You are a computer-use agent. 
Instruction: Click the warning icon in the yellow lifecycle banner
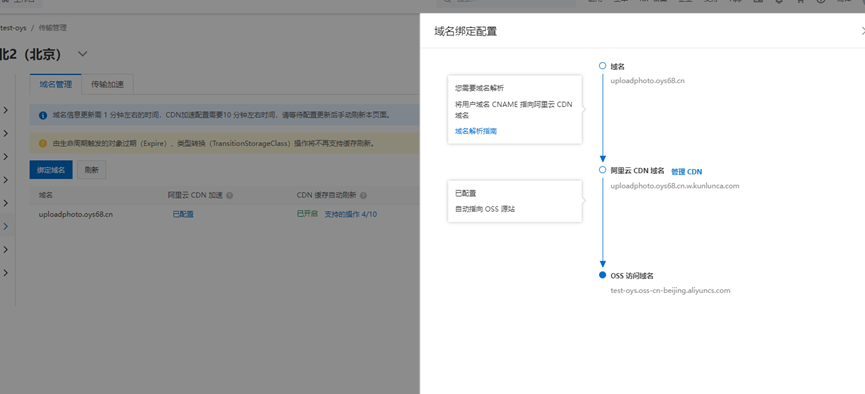click(x=43, y=143)
